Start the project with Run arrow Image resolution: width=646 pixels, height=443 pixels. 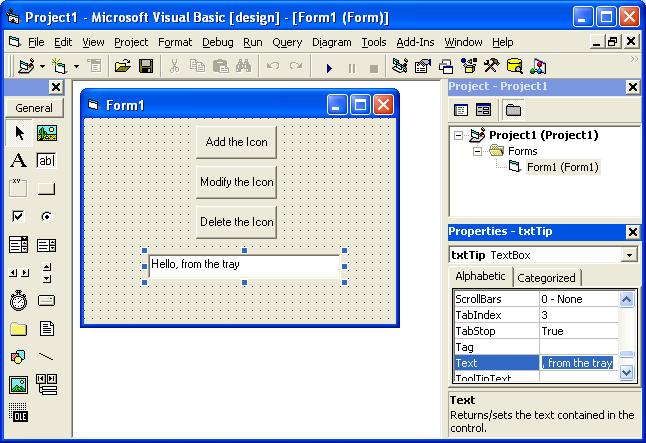[329, 67]
